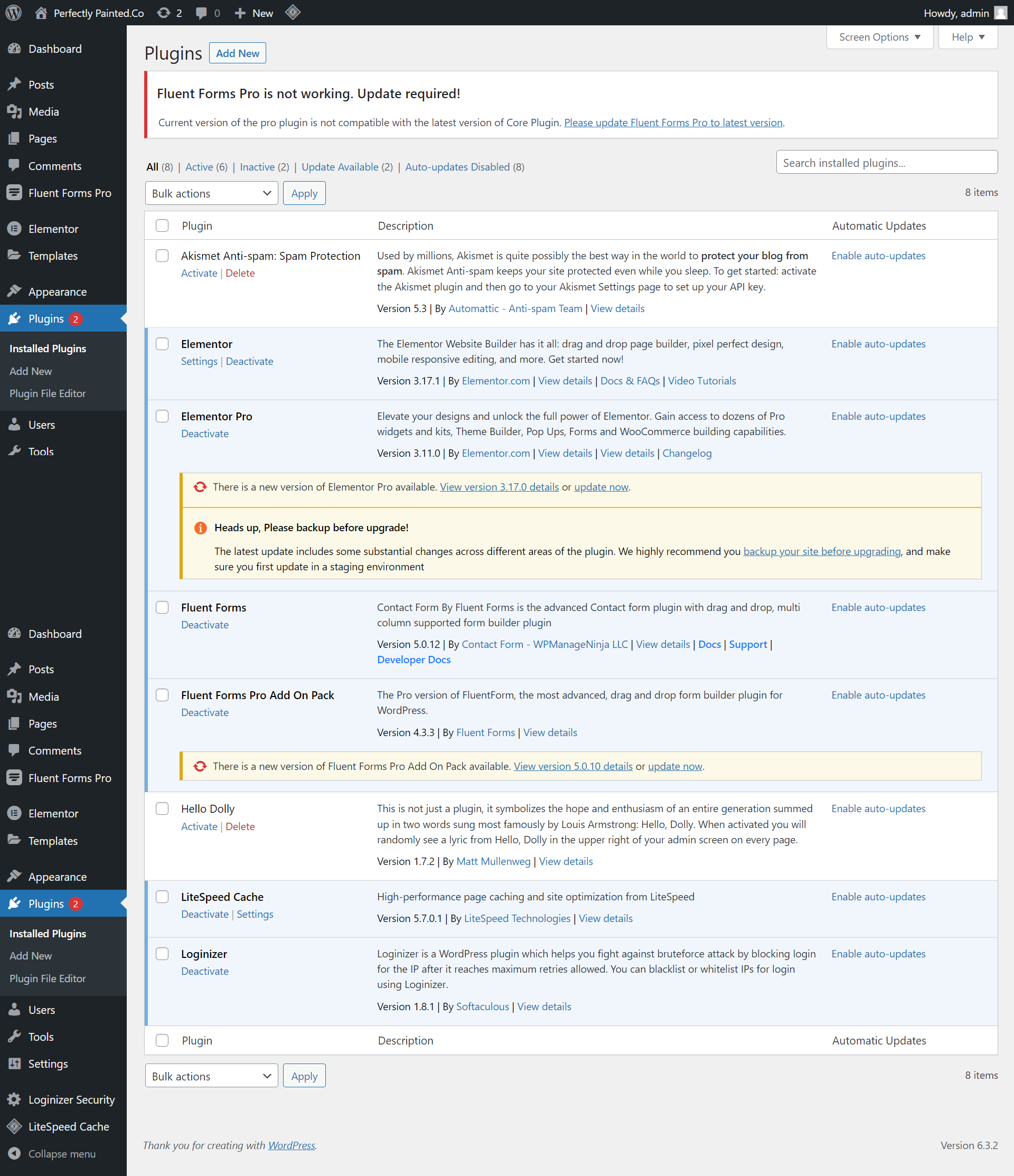Open Bulk actions dropdown below the plugin table

212,1076
